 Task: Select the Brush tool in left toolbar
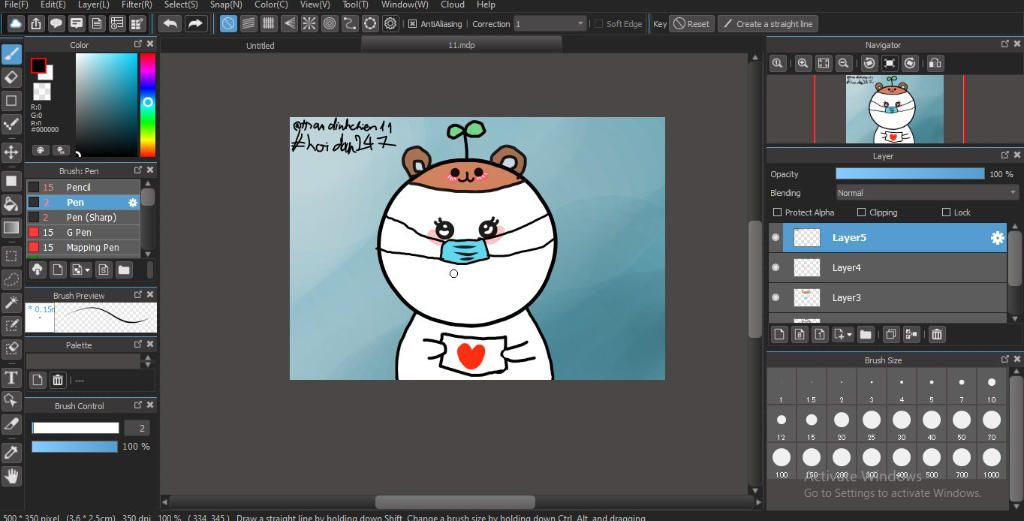point(11,54)
